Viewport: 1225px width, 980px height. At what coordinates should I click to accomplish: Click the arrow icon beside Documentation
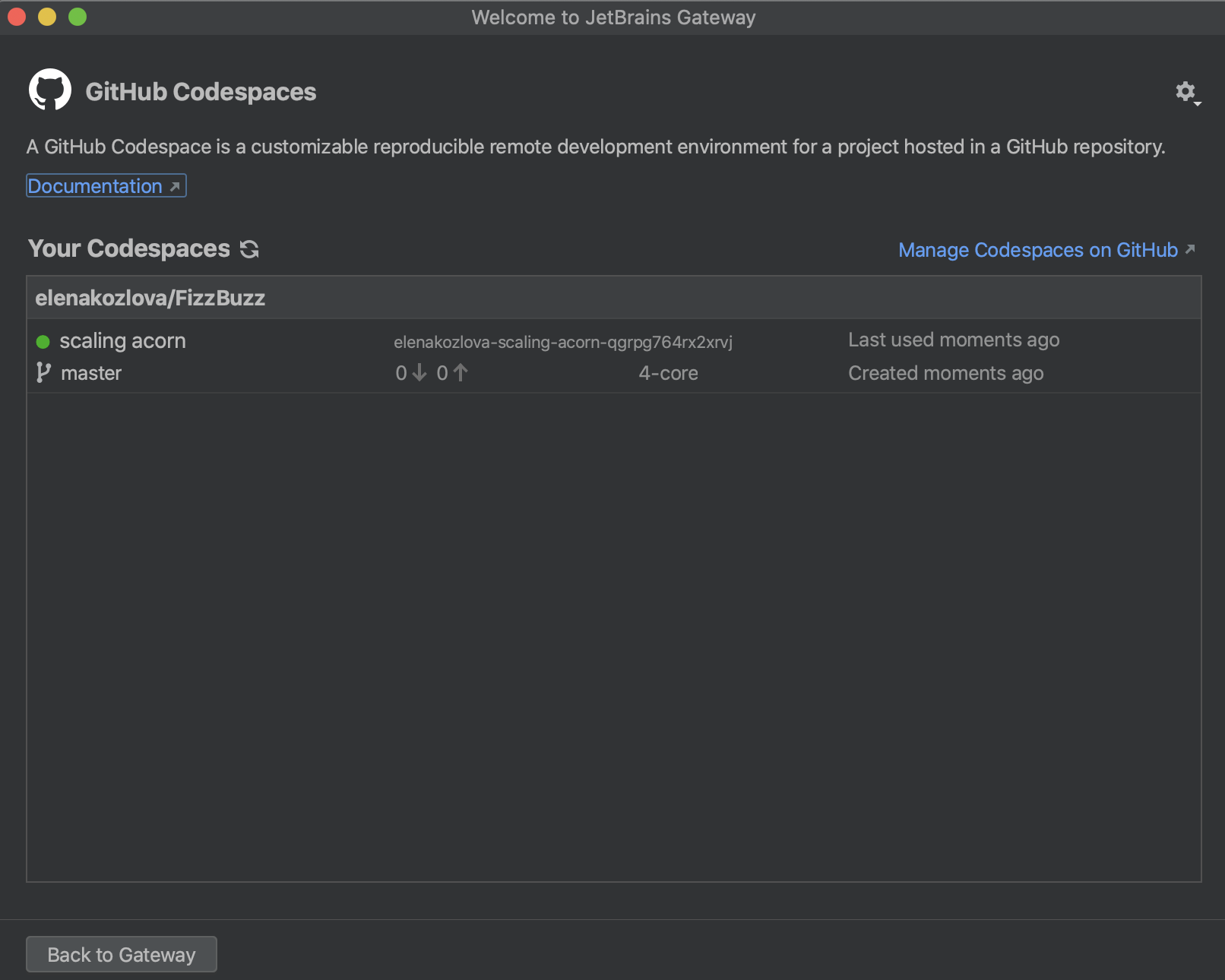[175, 187]
